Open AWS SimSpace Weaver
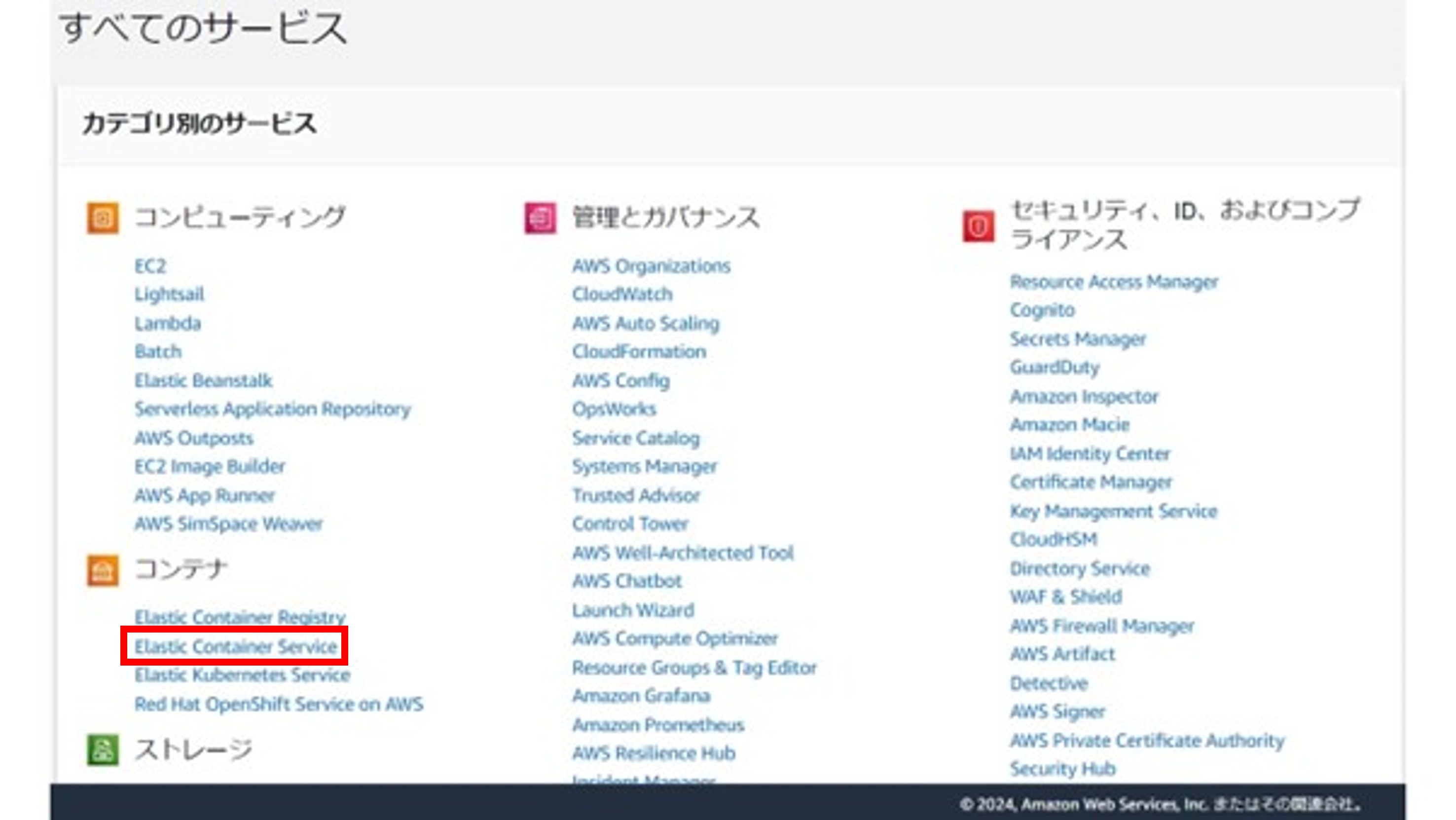This screenshot has height=820, width=1456. tap(228, 524)
